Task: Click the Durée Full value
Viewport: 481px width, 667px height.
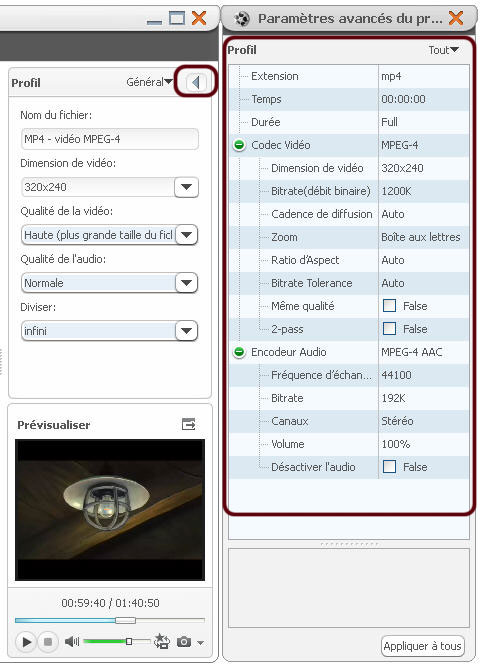Action: tap(389, 122)
